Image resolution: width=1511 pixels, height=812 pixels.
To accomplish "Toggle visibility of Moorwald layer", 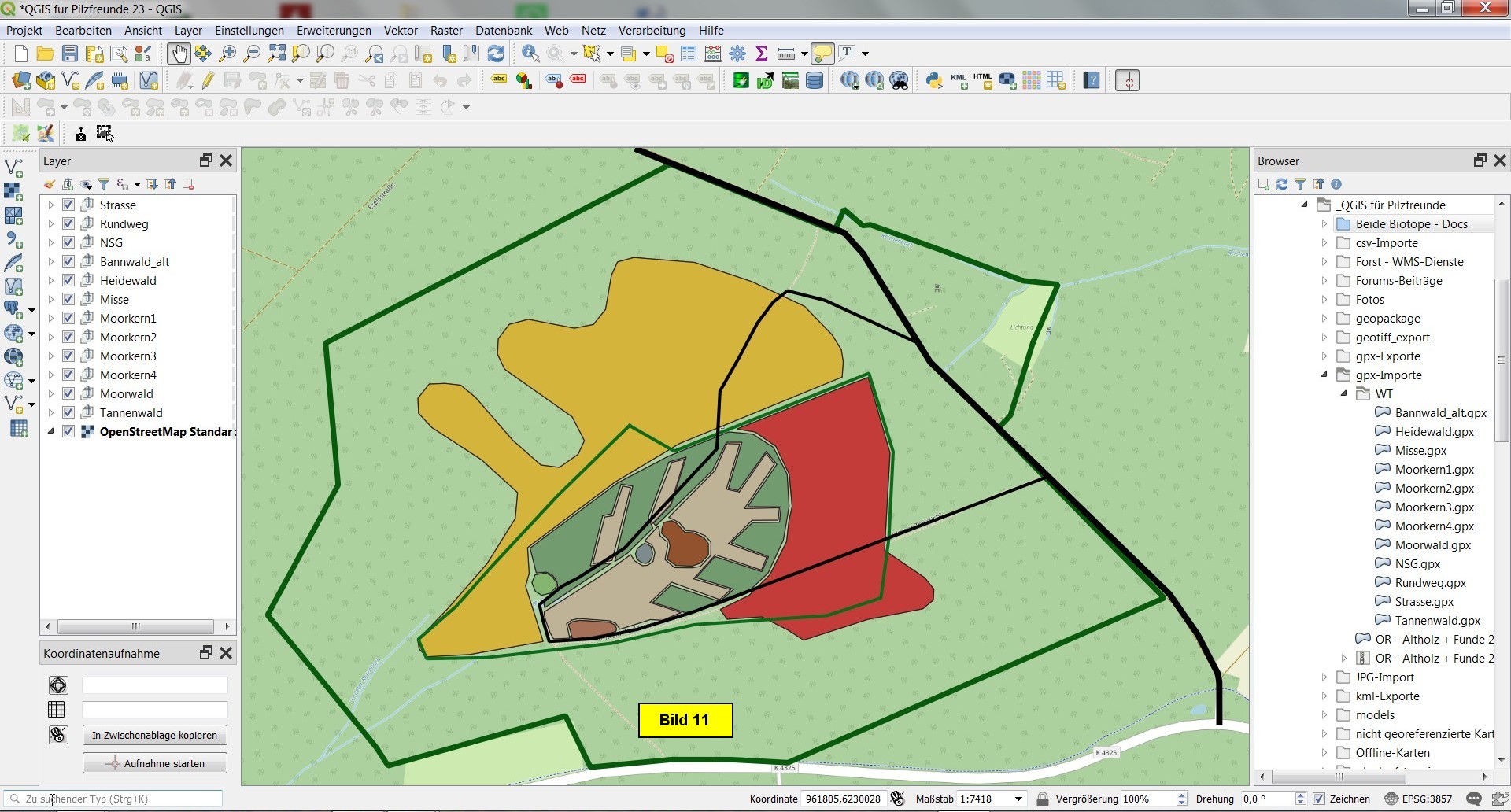I will (68, 394).
